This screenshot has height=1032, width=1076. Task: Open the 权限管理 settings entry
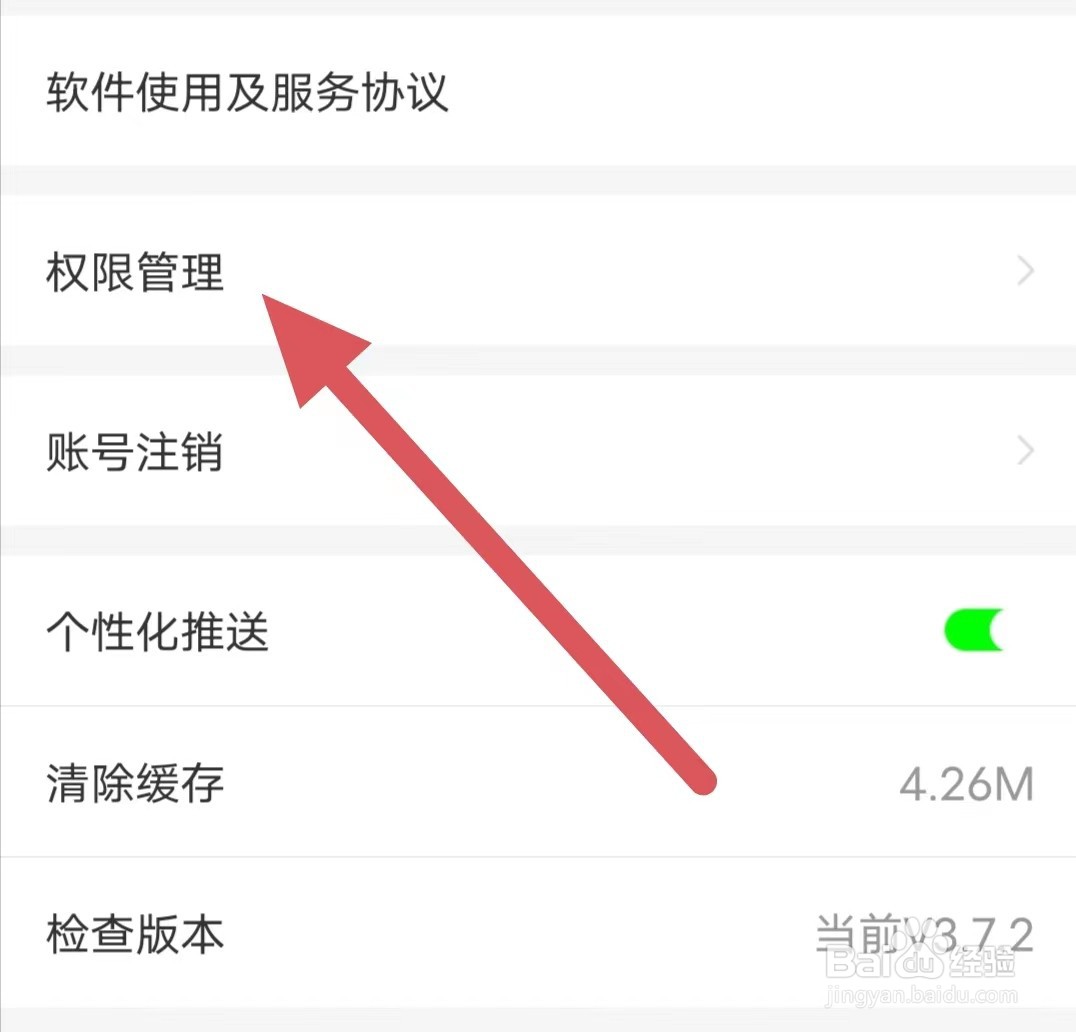click(x=538, y=271)
